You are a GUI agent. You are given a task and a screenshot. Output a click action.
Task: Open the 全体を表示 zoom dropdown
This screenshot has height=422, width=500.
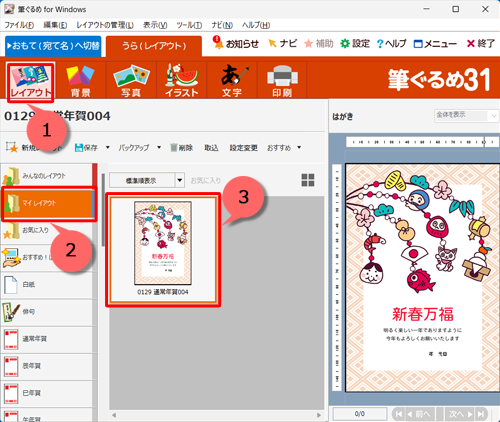466,116
